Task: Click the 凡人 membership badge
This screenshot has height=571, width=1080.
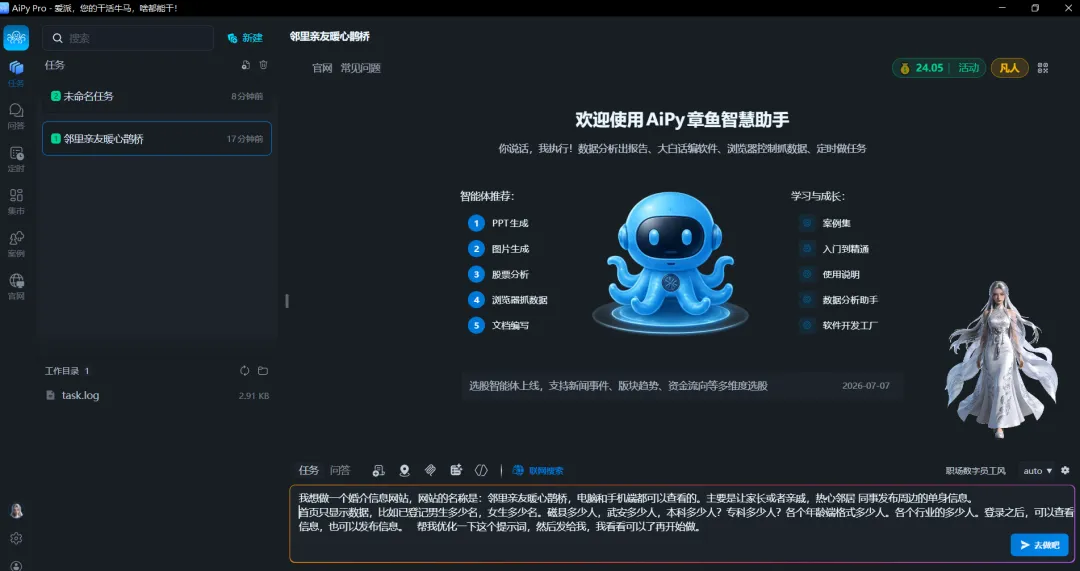Action: 1010,68
